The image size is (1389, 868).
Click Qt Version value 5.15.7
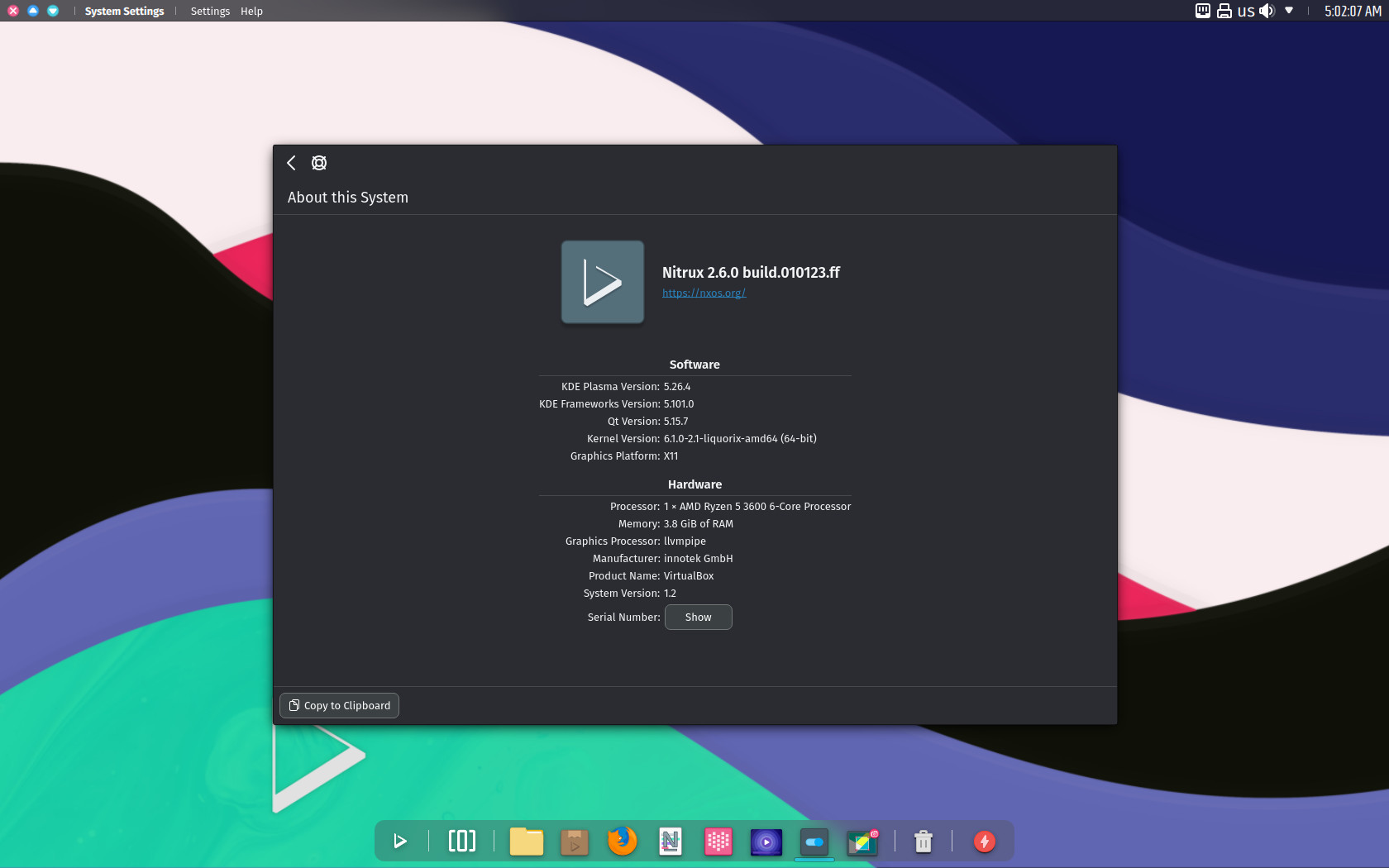click(675, 422)
